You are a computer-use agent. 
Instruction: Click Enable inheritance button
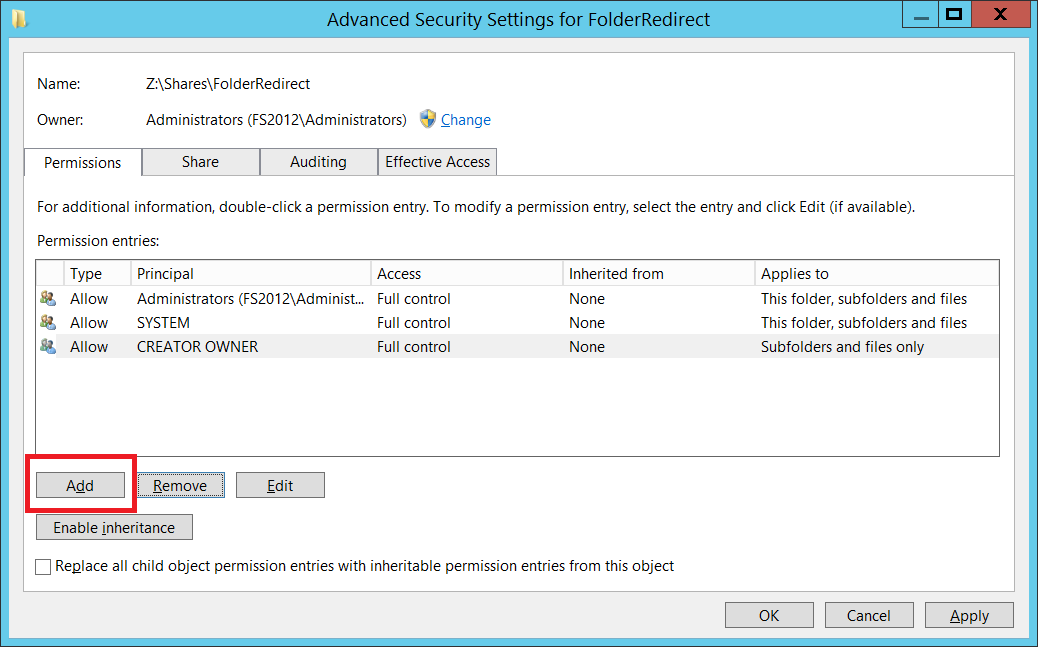click(x=115, y=528)
